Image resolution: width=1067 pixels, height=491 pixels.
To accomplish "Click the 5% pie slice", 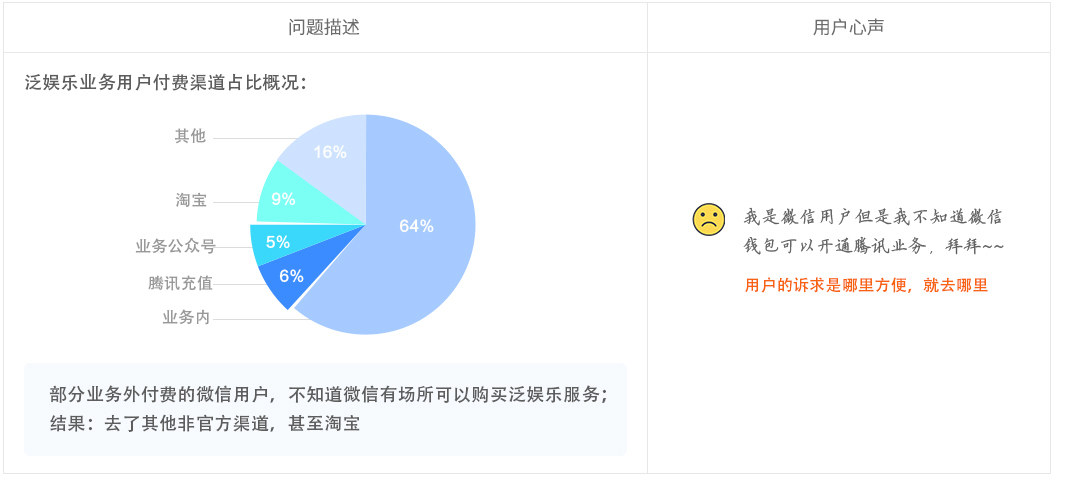I will click(278, 242).
